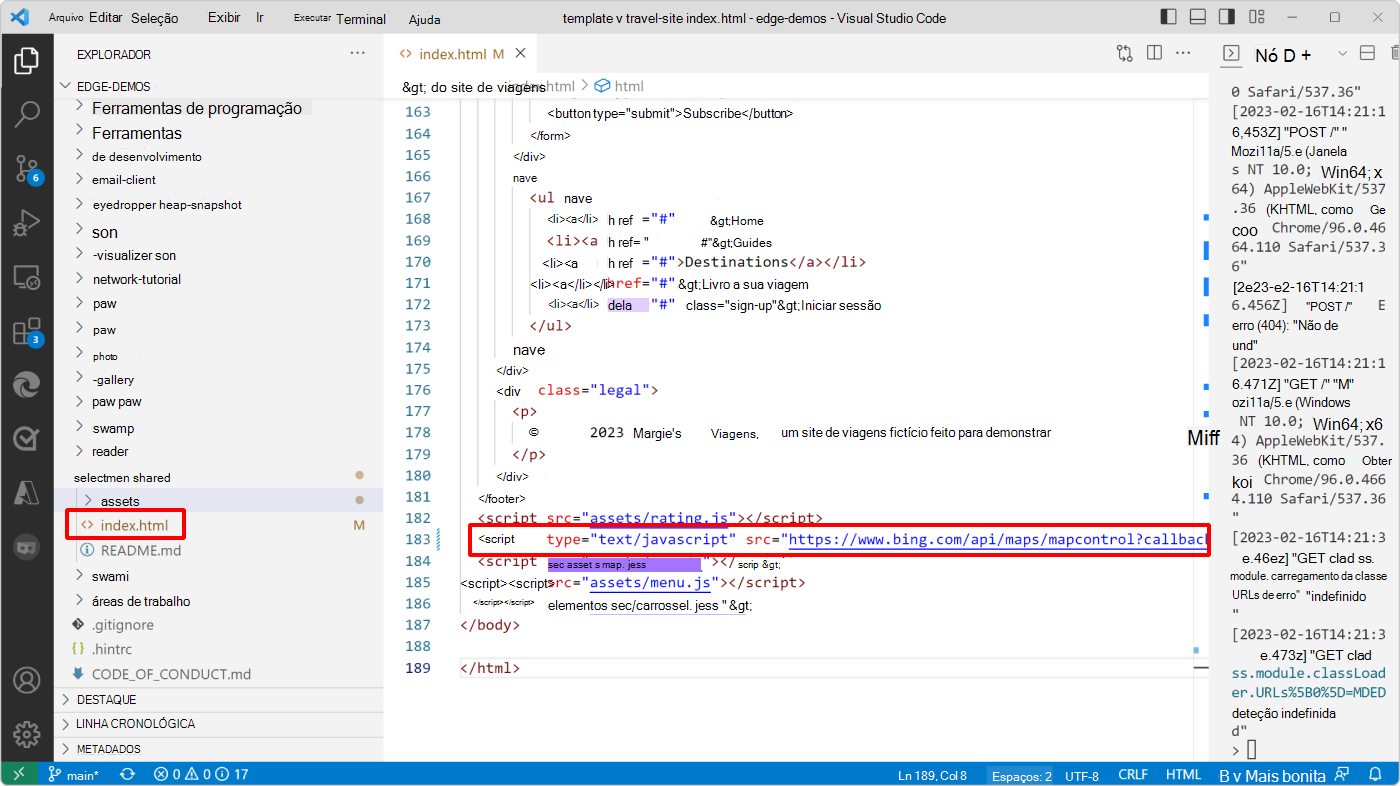Select README.md in the Explorer
The image size is (1400, 786).
[x=140, y=547]
